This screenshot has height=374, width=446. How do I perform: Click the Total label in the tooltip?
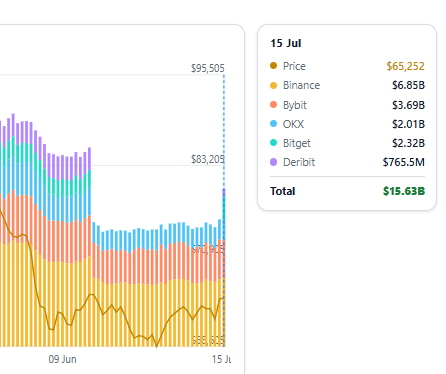pos(283,191)
